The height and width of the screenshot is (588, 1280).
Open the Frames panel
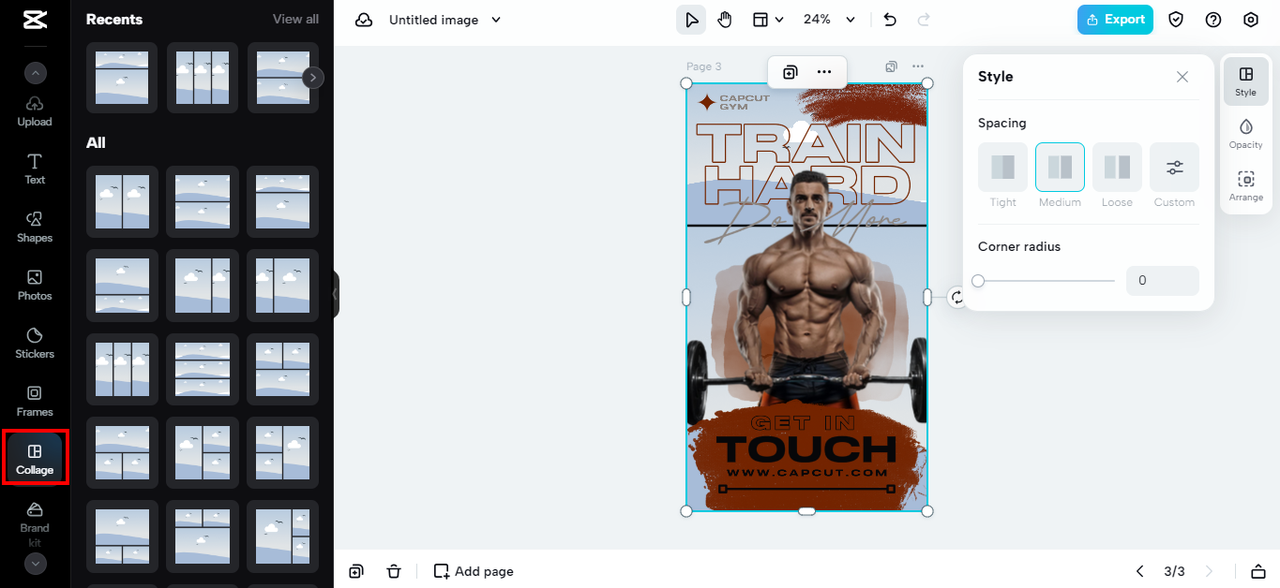[35, 402]
